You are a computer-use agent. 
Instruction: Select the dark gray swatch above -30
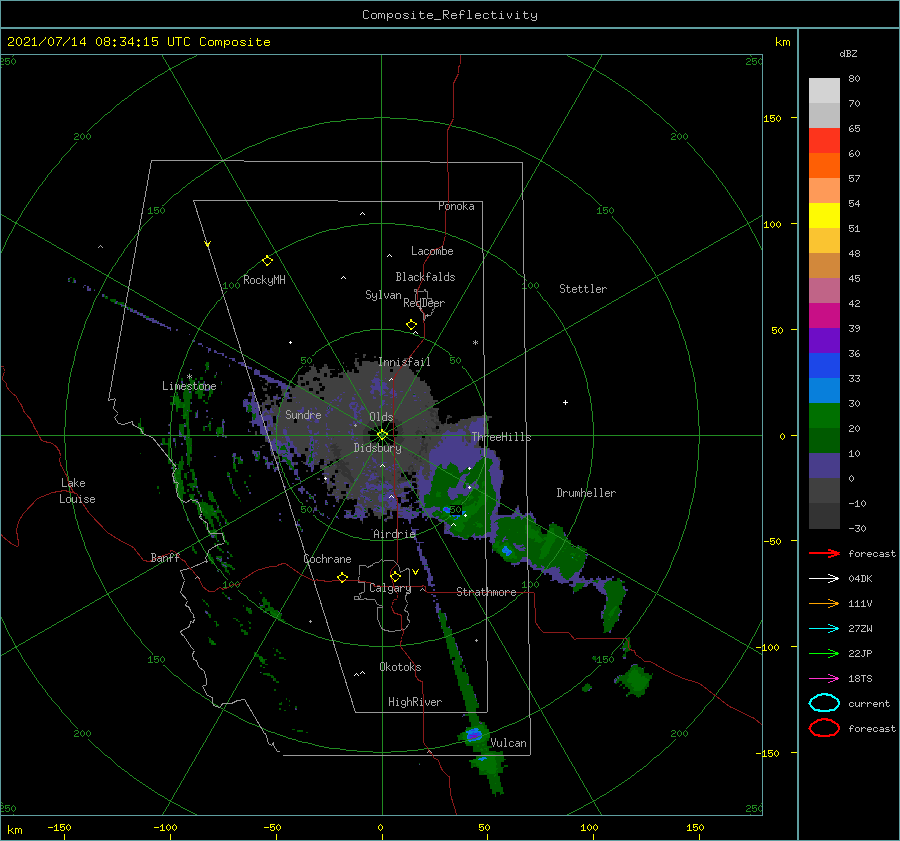tap(824, 515)
